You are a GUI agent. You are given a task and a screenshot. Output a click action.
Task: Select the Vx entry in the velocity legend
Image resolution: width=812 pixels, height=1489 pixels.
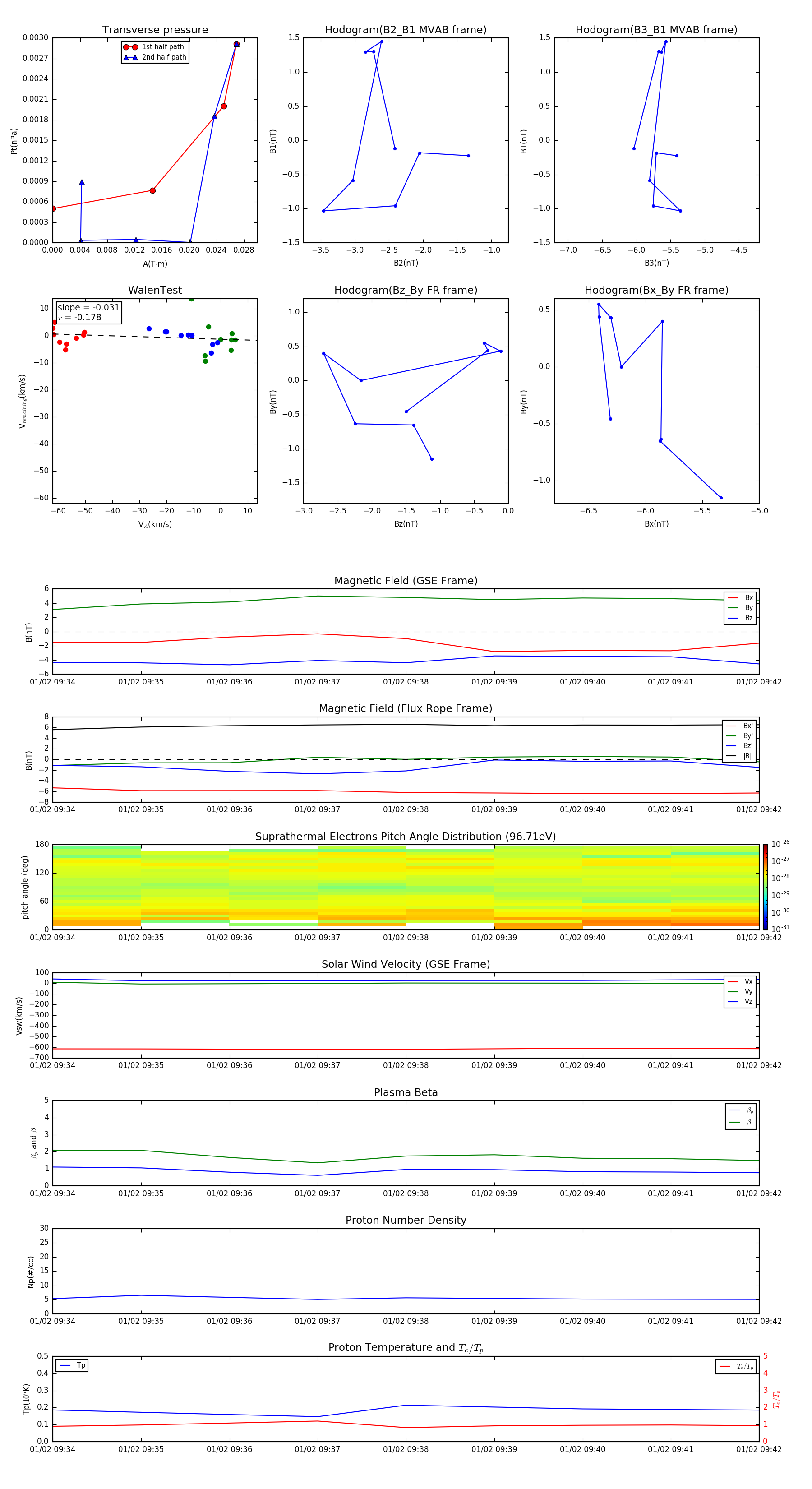pos(740,981)
